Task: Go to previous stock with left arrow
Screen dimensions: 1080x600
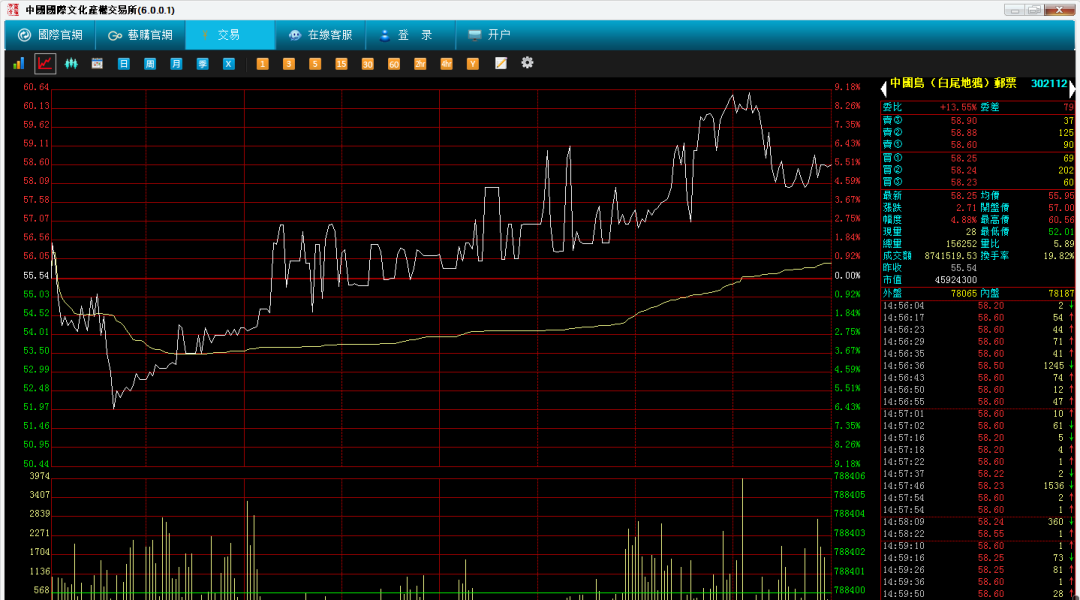Action: point(884,88)
